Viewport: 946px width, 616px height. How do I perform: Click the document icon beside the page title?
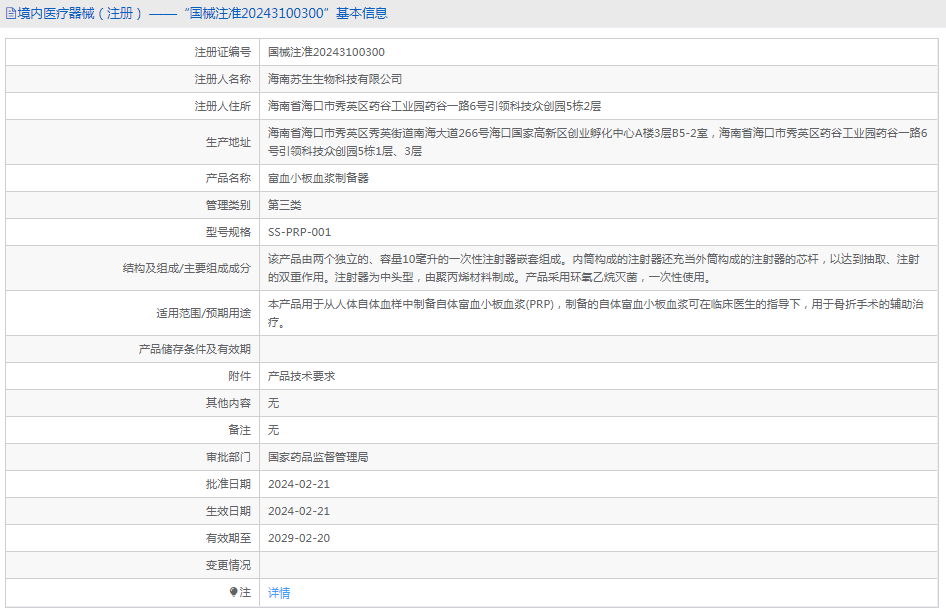(x=11, y=13)
